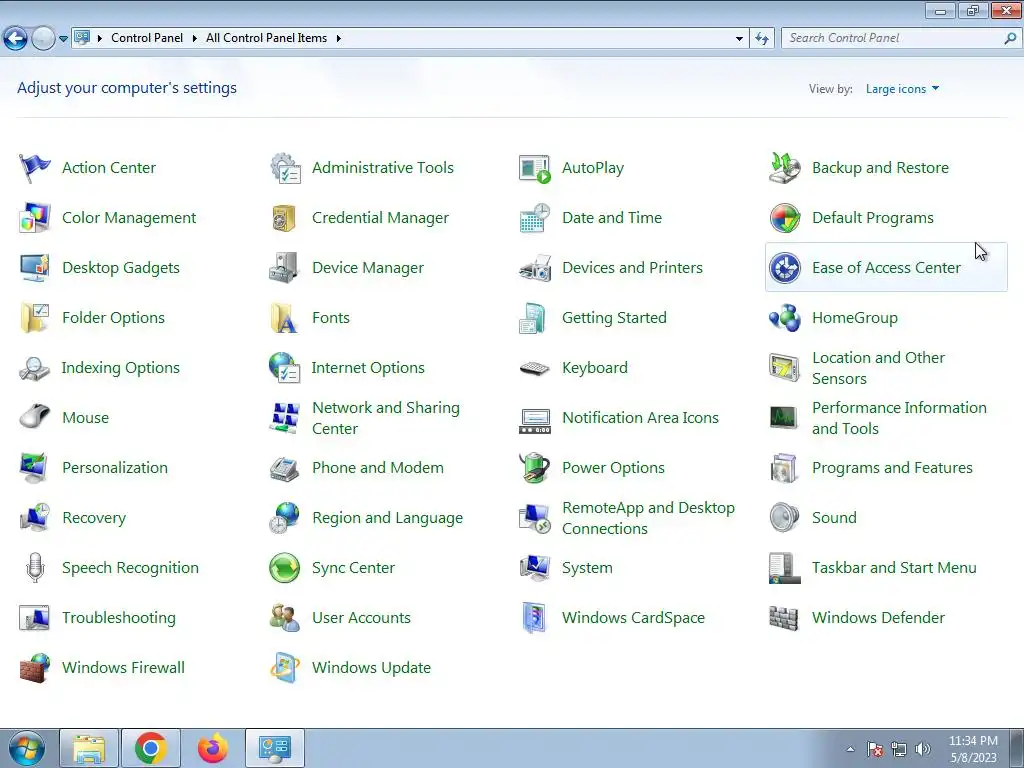Expand arrow after All Control Panel Items
The width and height of the screenshot is (1024, 768).
[x=339, y=38]
